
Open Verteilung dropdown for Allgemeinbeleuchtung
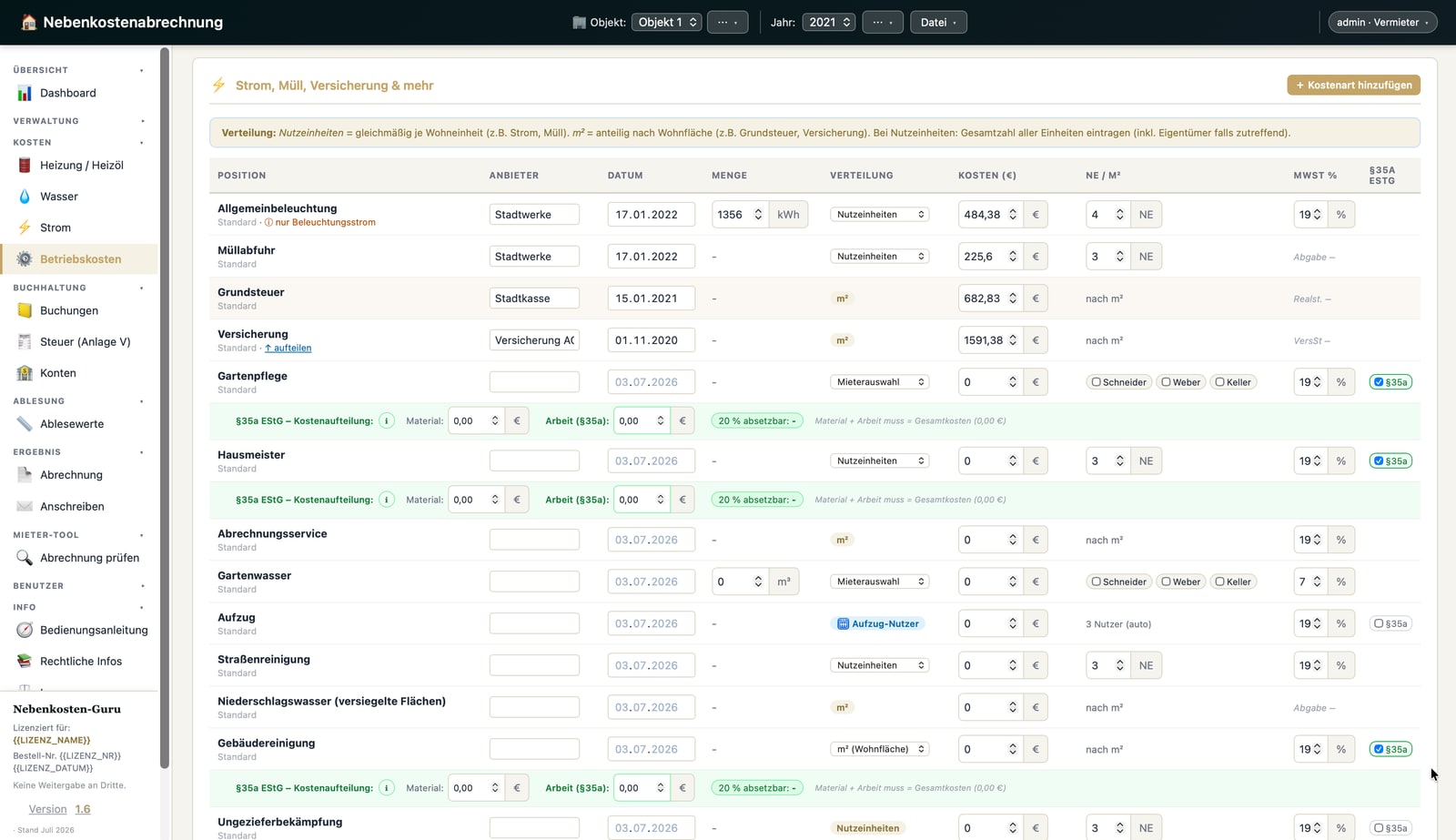[x=879, y=215]
